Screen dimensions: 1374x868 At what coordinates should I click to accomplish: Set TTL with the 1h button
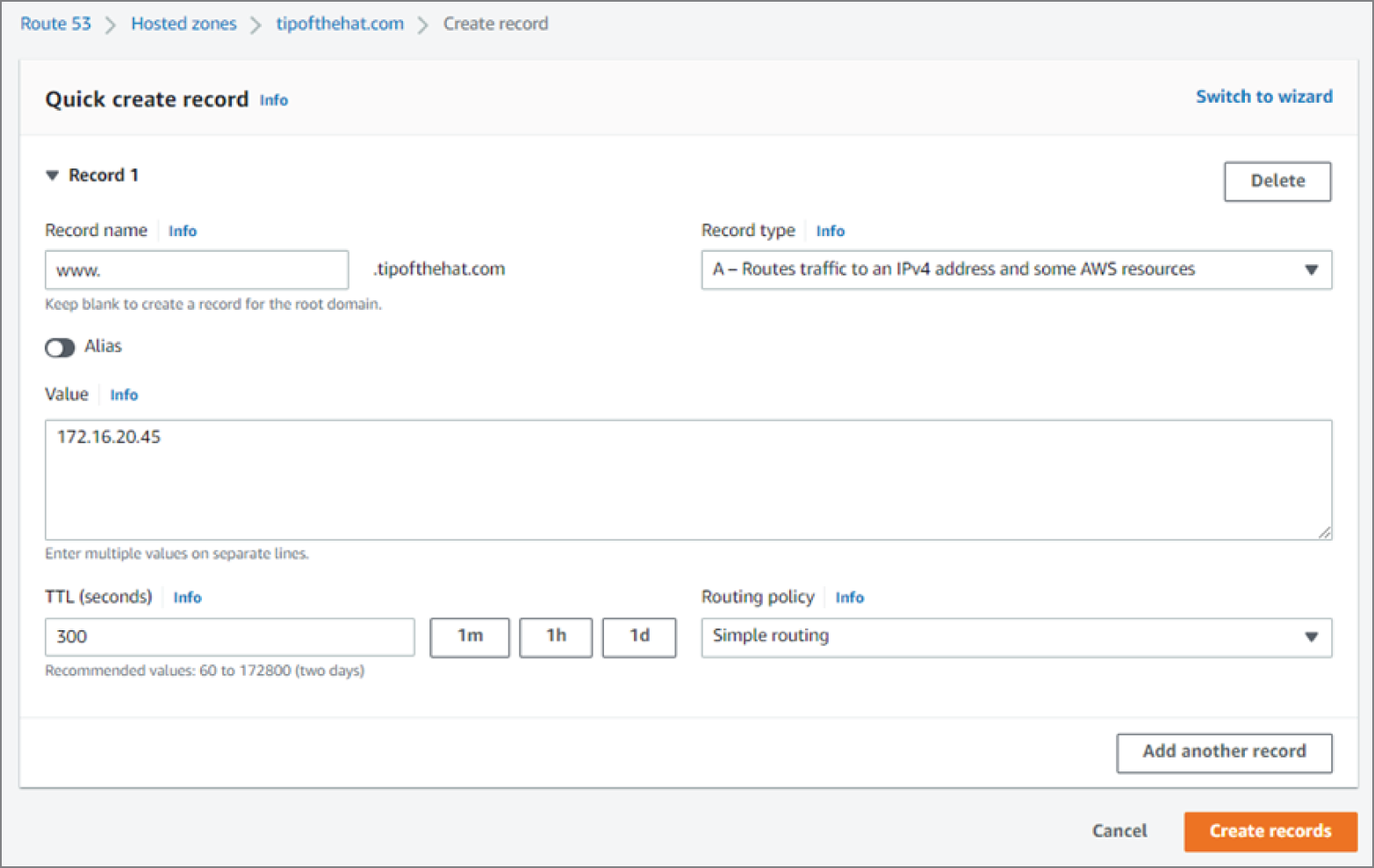tap(556, 637)
